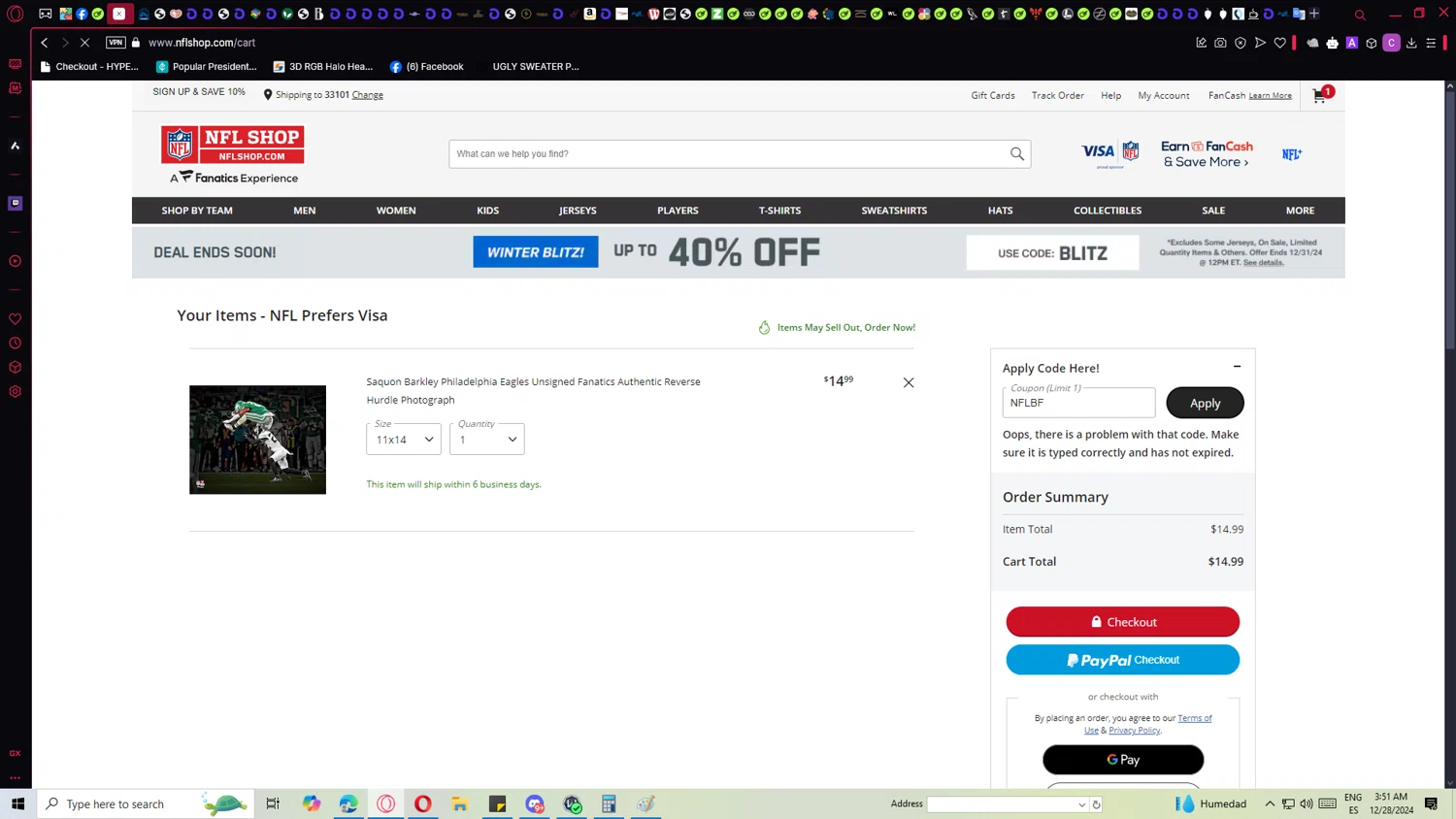1456x819 pixels.
Task: Open the Visa NFL card promo
Action: tap(1110, 153)
